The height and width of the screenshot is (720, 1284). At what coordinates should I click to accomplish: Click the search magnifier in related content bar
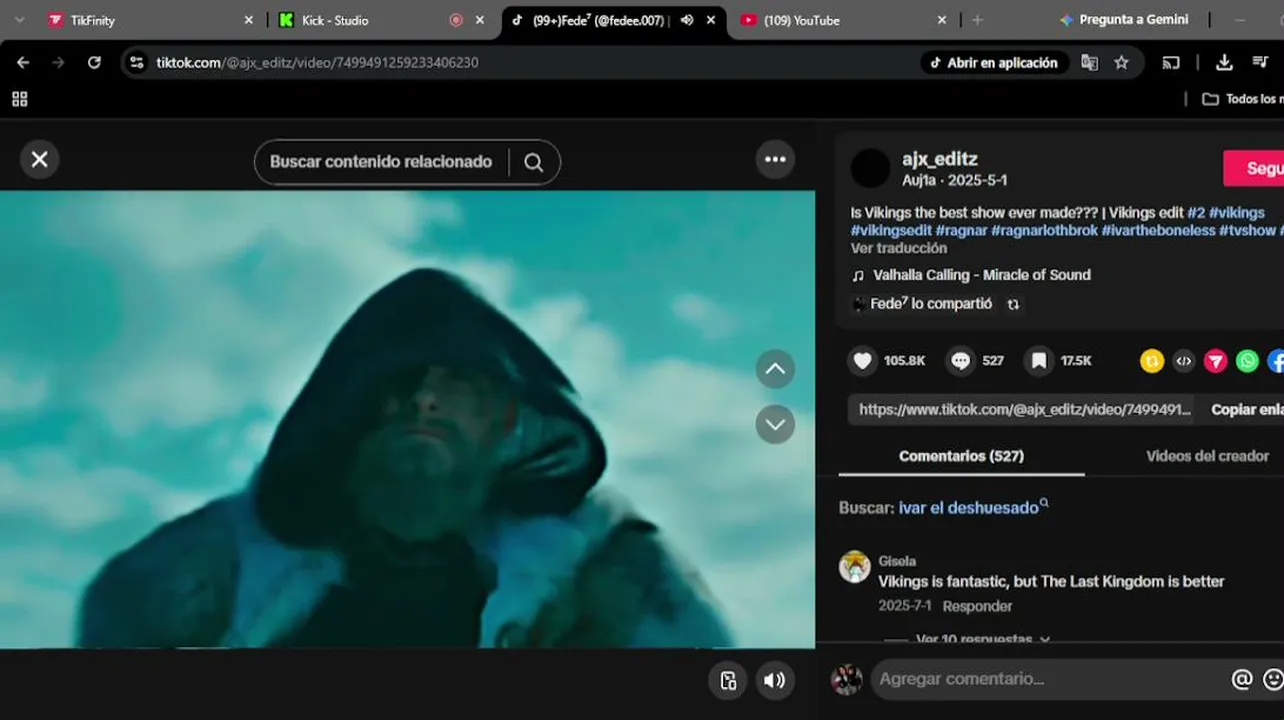tap(534, 162)
